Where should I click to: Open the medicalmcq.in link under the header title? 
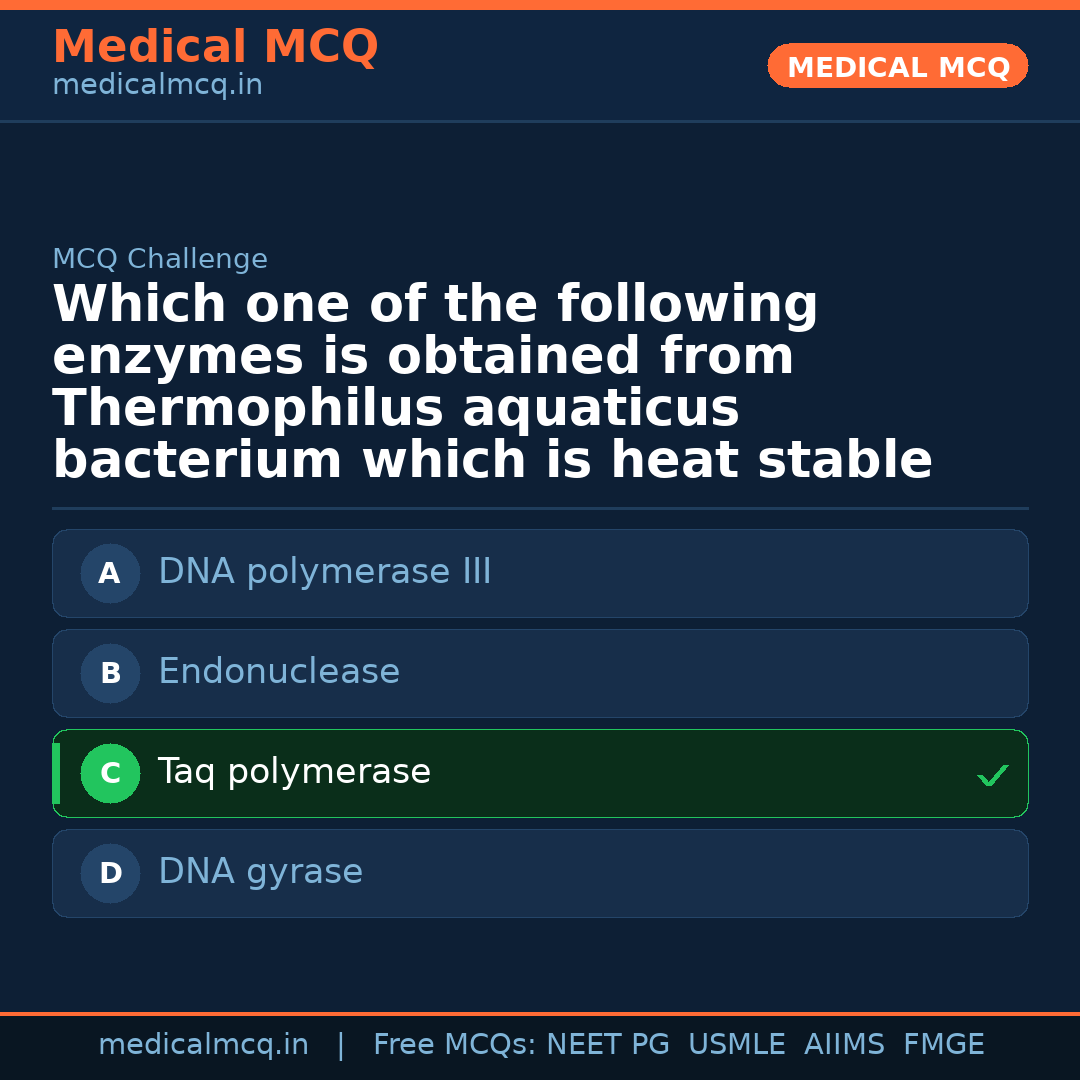tap(157, 86)
